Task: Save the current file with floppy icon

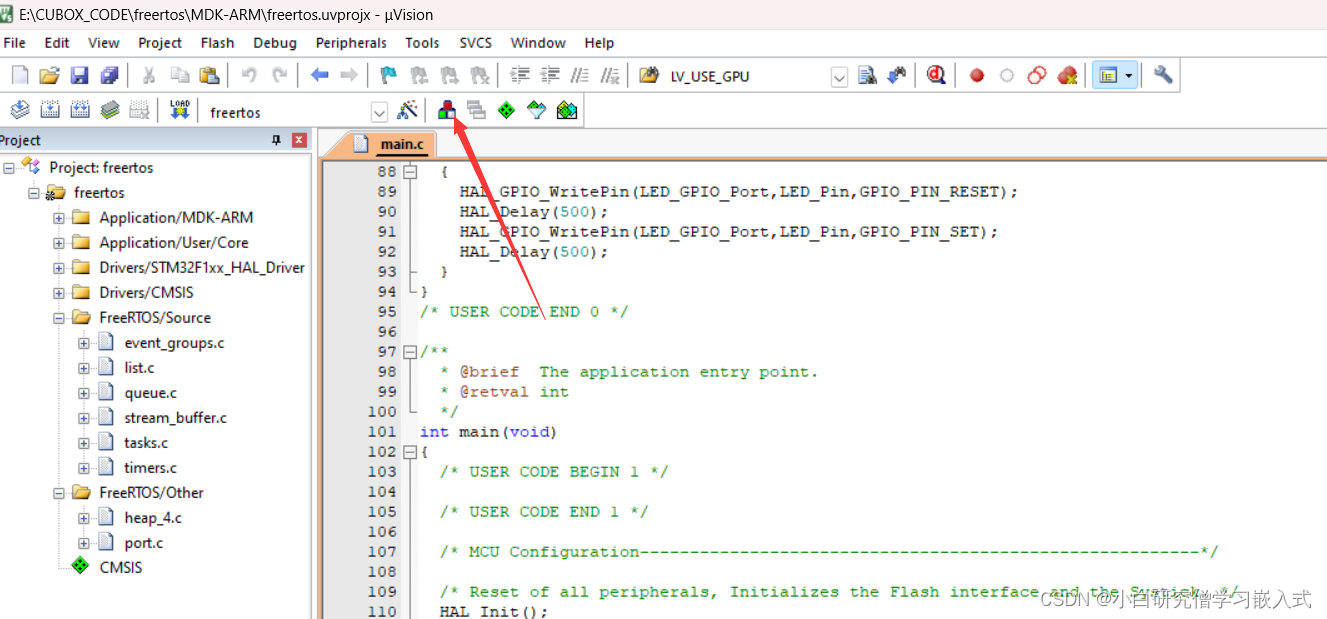Action: 79,75
